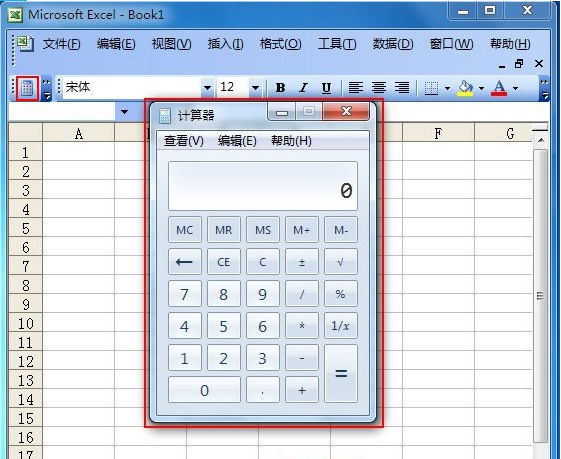Select column A header

tap(79, 133)
